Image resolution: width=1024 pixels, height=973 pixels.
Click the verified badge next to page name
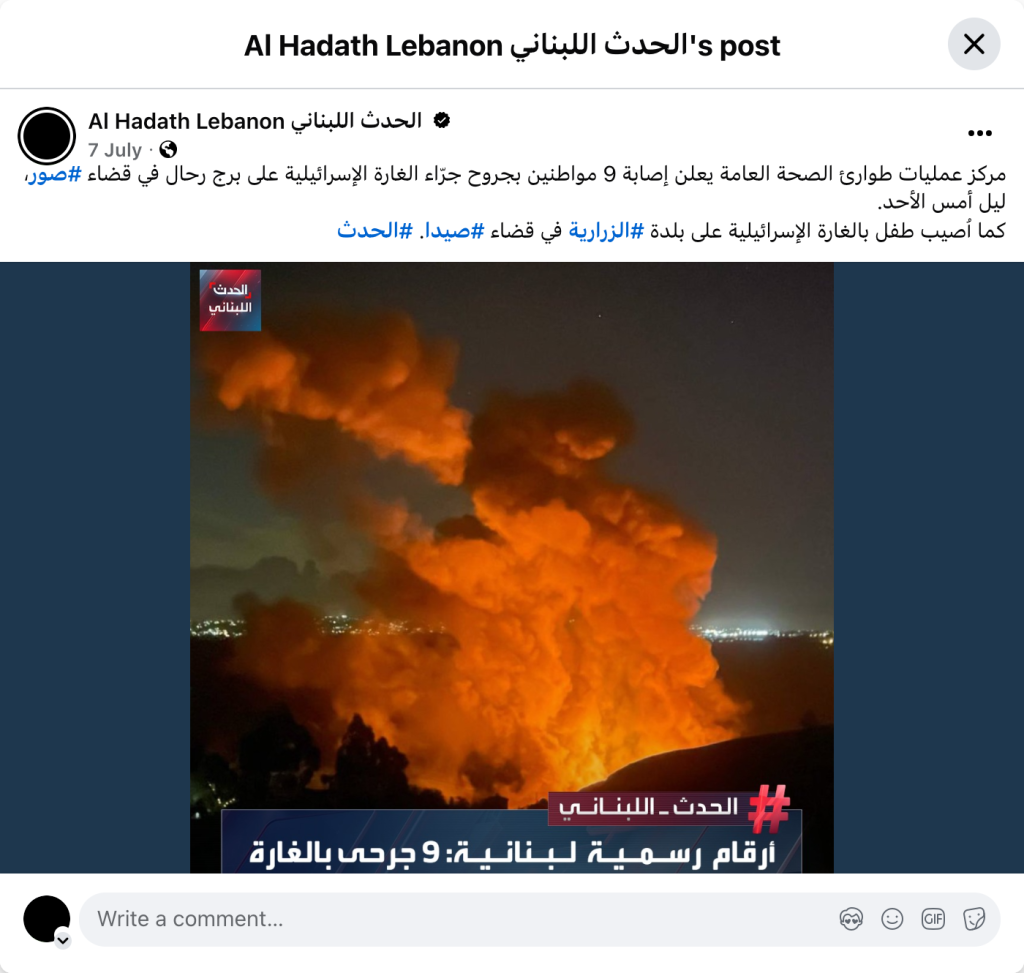[442, 121]
